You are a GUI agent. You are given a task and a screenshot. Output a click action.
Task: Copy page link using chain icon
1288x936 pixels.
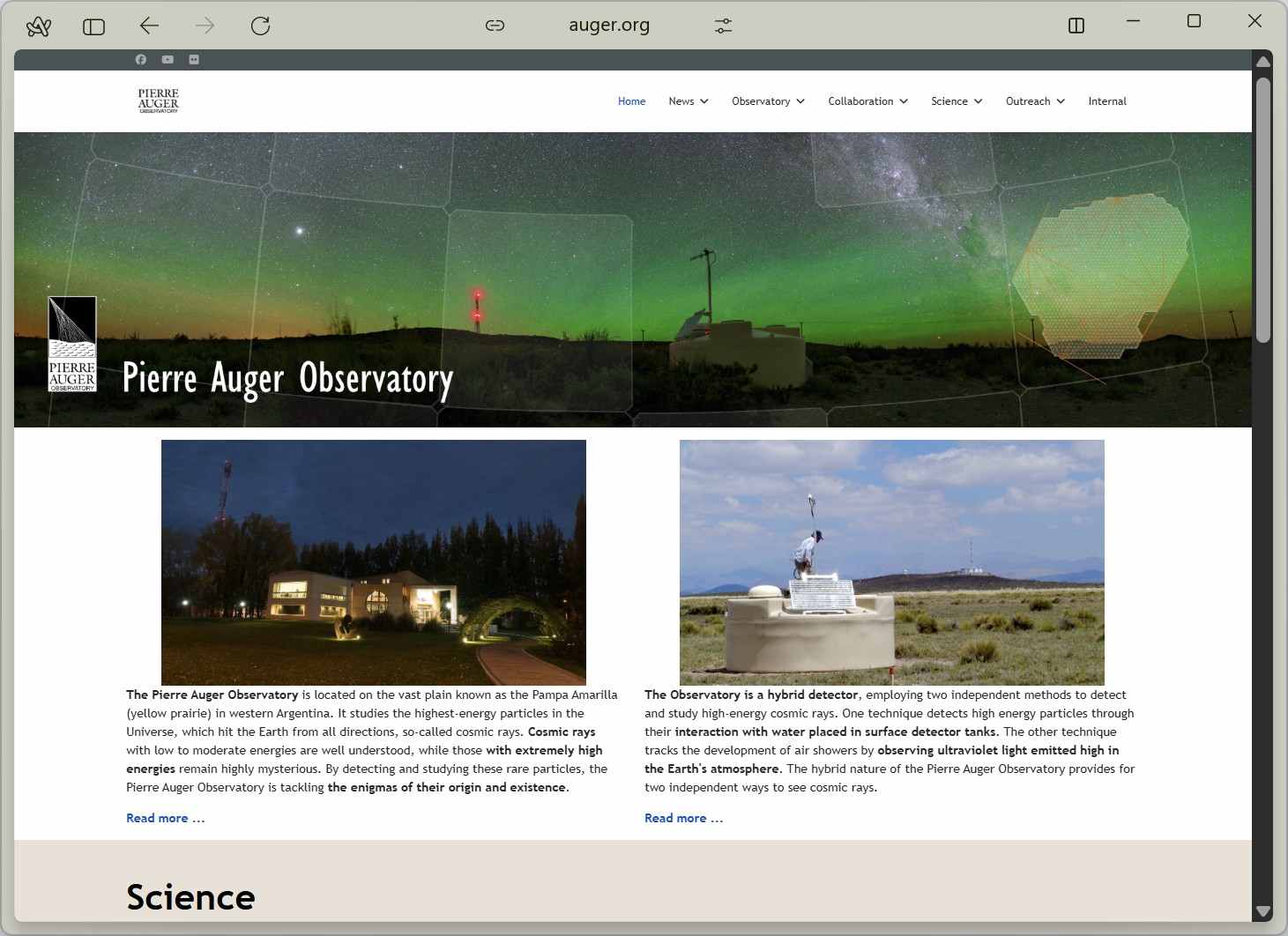tap(495, 26)
